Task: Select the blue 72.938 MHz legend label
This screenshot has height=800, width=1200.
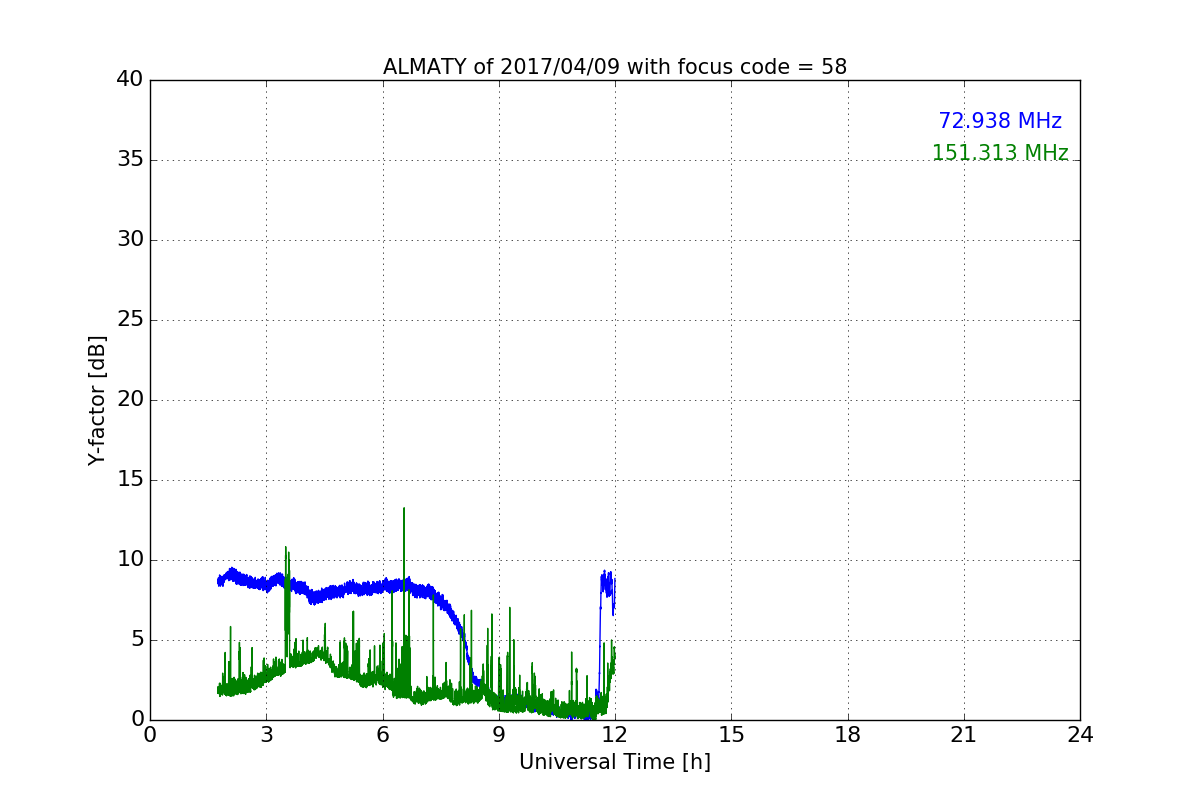Action: (1000, 121)
